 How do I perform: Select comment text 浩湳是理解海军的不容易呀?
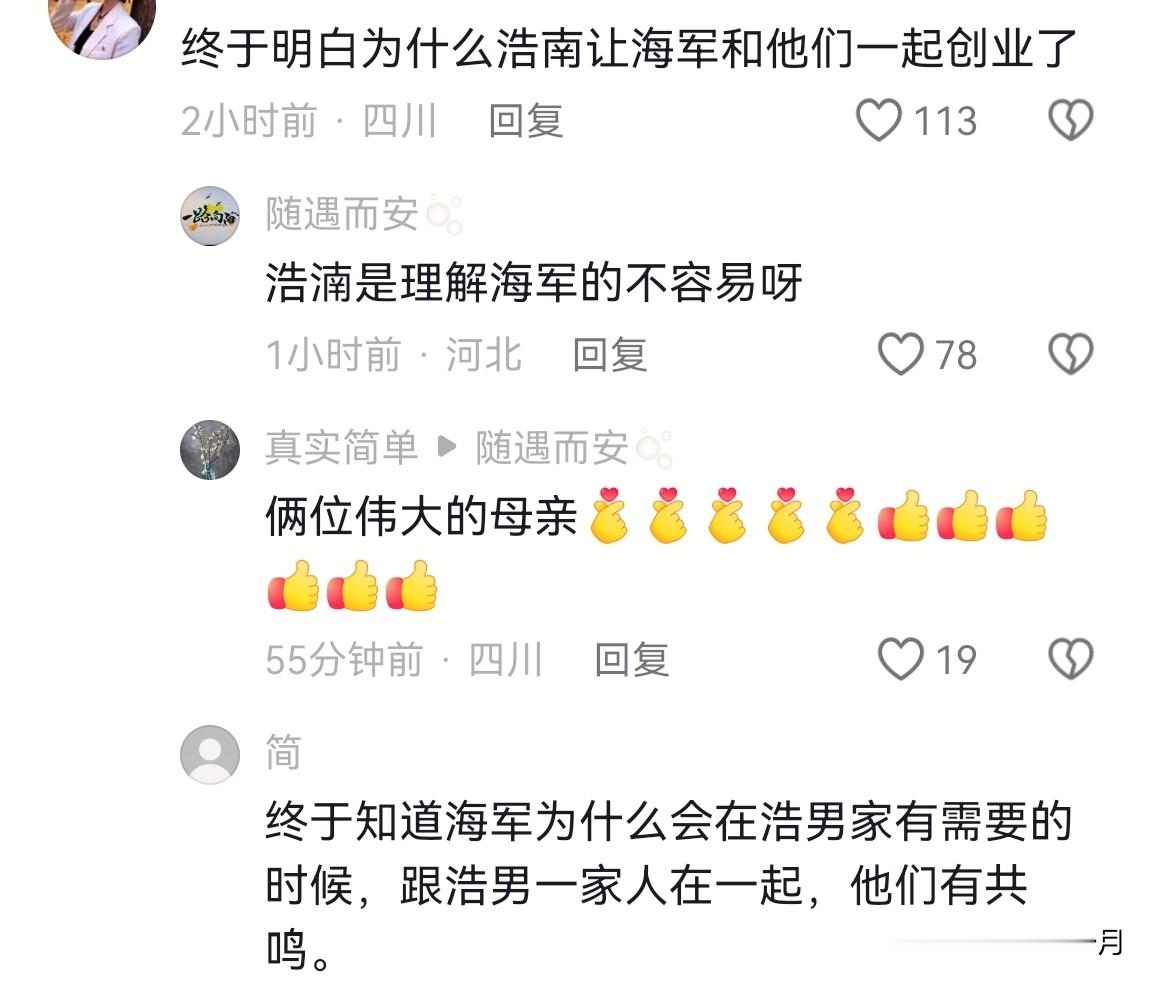click(533, 283)
